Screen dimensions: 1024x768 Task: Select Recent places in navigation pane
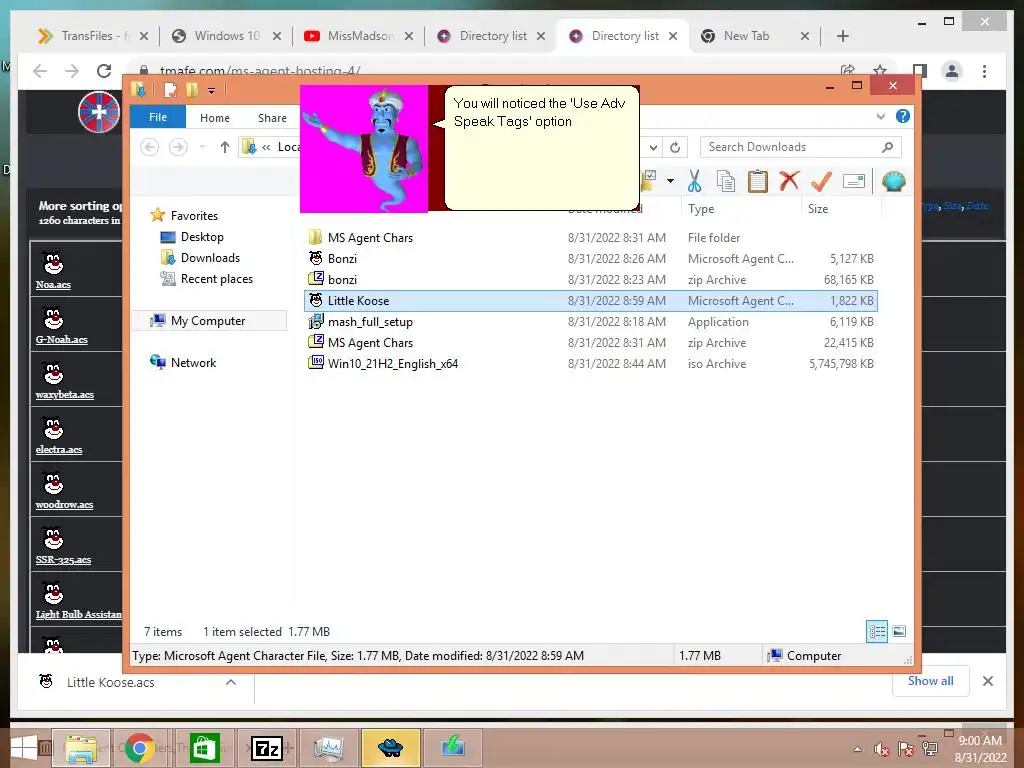pyautogui.click(x=216, y=279)
